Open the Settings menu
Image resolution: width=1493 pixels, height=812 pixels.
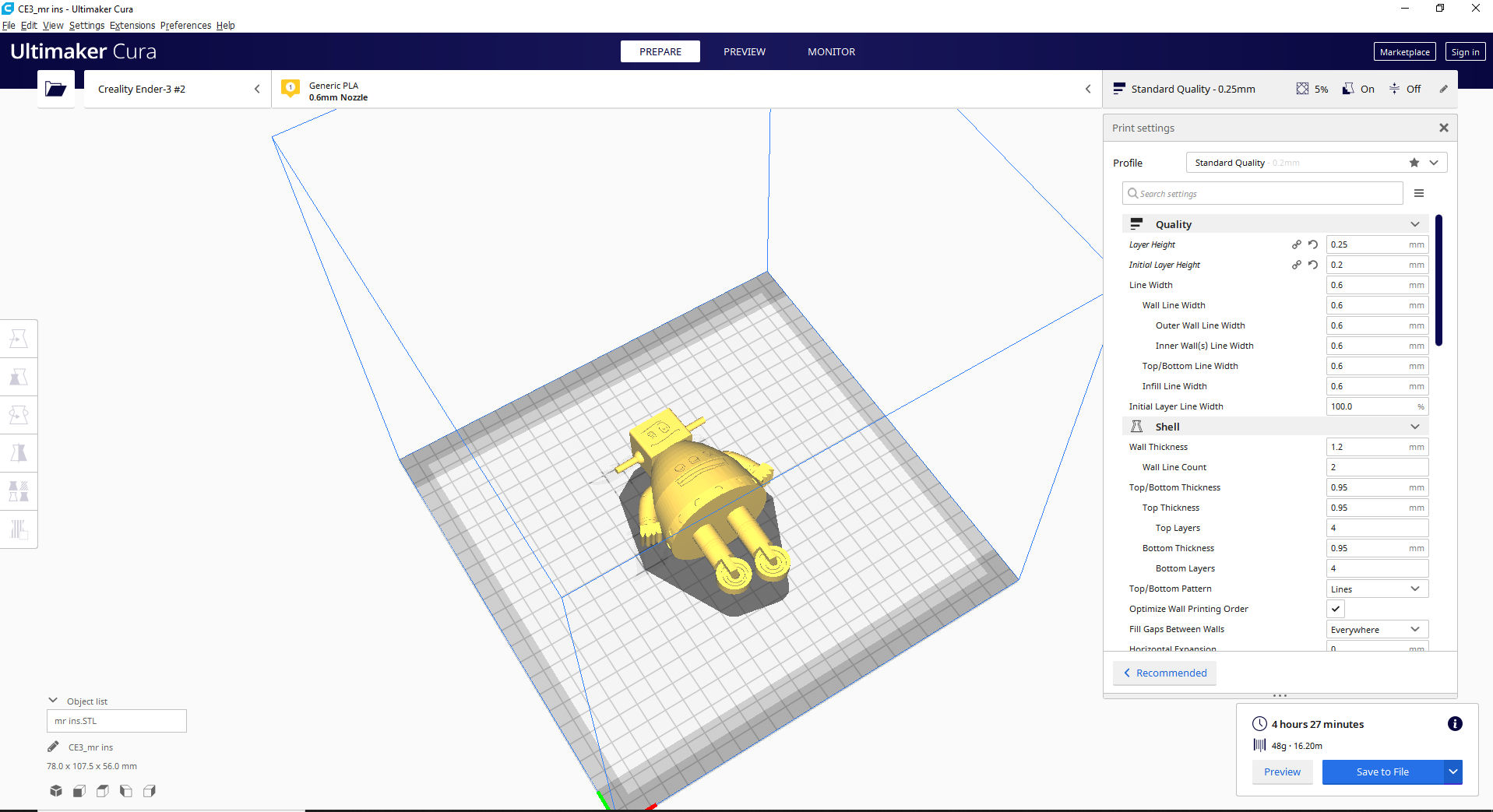pos(86,25)
